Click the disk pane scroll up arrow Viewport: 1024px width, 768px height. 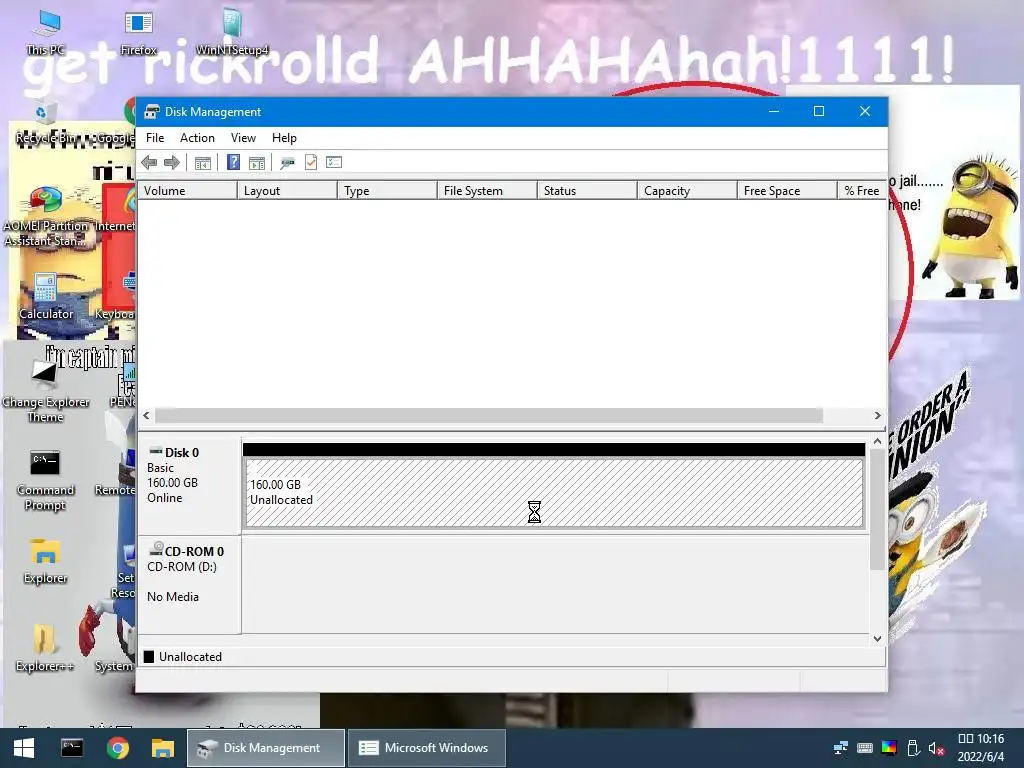tap(877, 442)
